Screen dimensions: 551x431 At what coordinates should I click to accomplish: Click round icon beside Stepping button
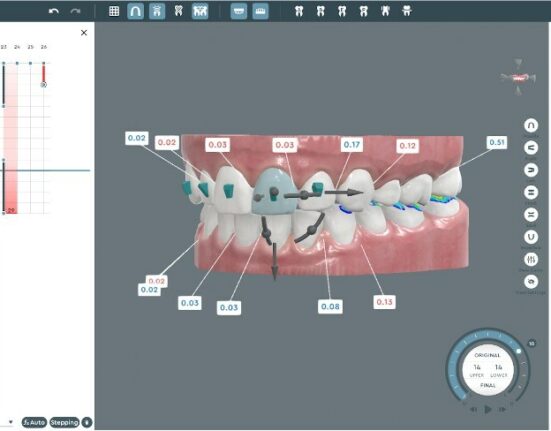(x=87, y=422)
